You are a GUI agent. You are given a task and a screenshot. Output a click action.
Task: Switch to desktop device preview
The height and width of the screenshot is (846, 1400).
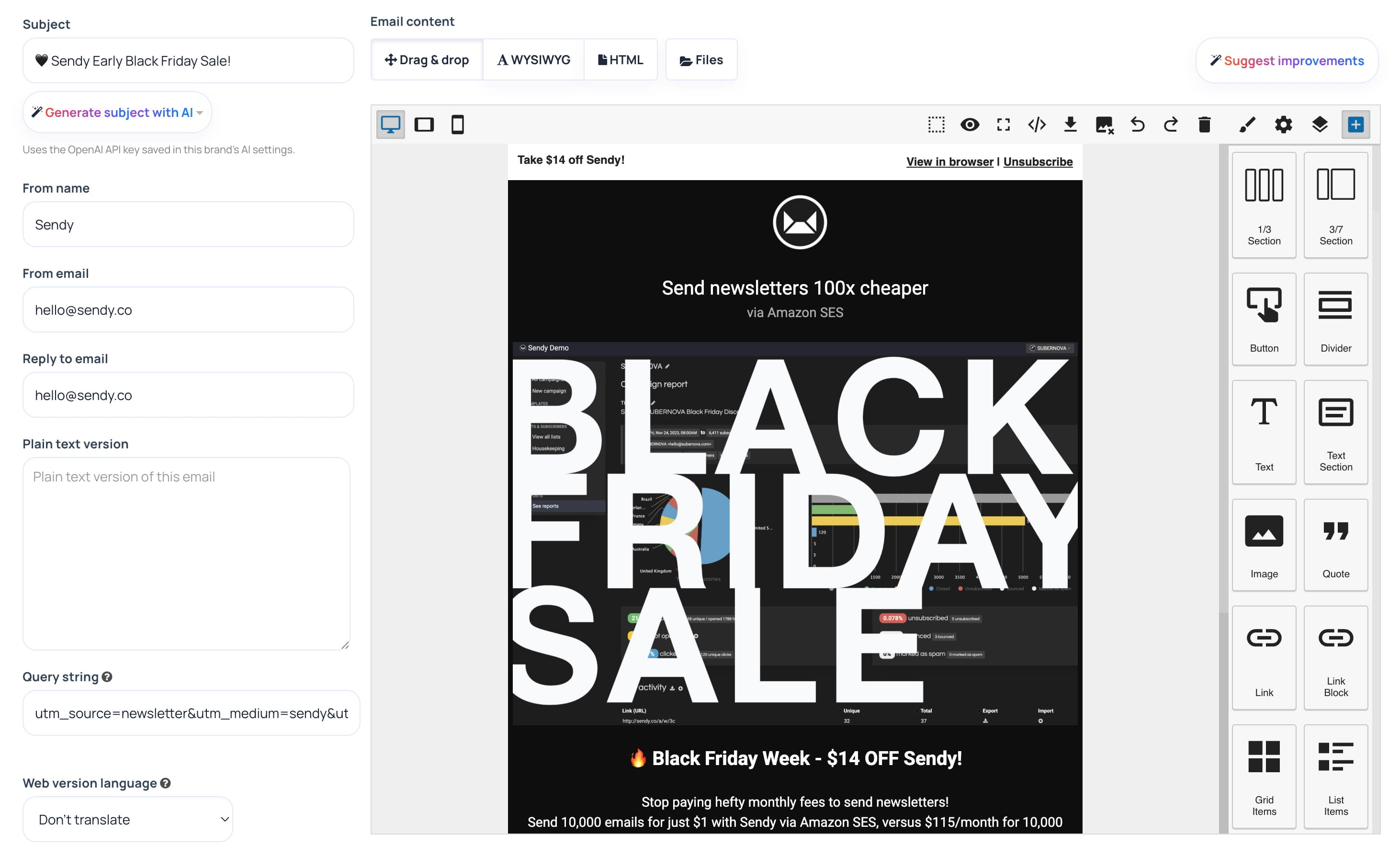390,125
